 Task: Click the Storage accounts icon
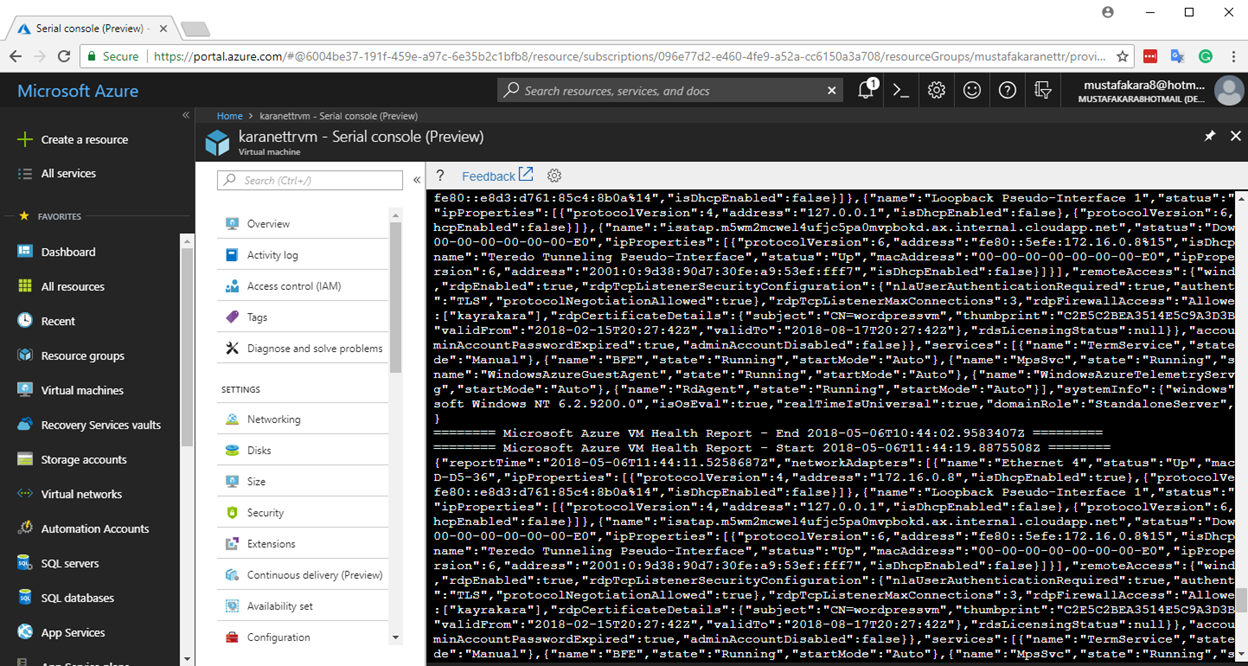[x=25, y=460]
